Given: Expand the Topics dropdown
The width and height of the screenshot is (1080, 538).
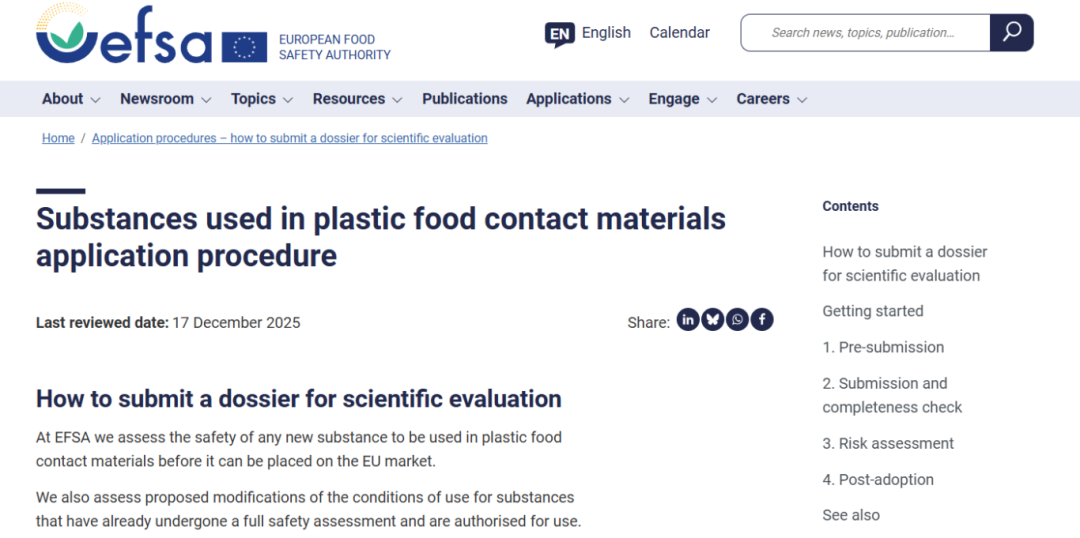Looking at the screenshot, I should click(262, 99).
